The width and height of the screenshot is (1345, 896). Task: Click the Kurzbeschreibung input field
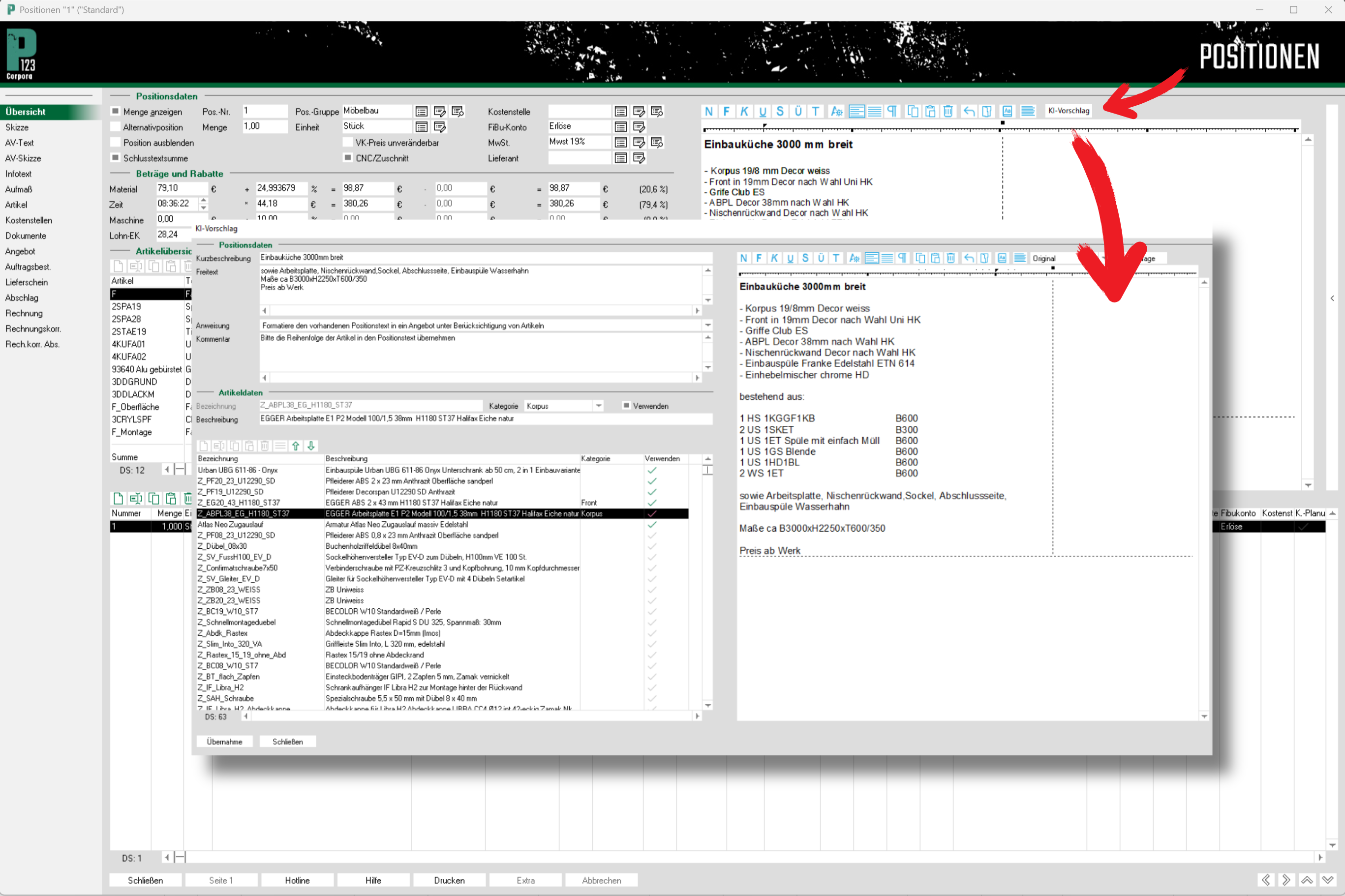[486, 258]
